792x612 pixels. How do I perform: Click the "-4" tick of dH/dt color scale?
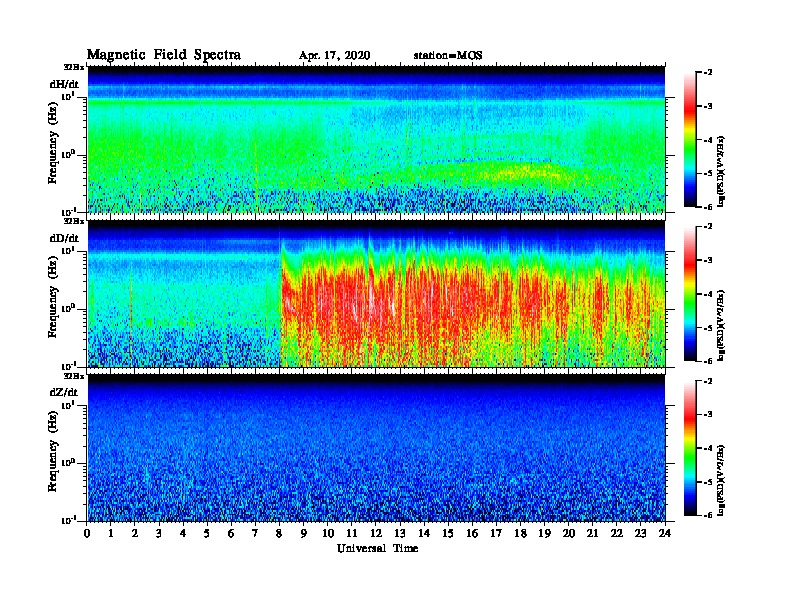(x=708, y=140)
